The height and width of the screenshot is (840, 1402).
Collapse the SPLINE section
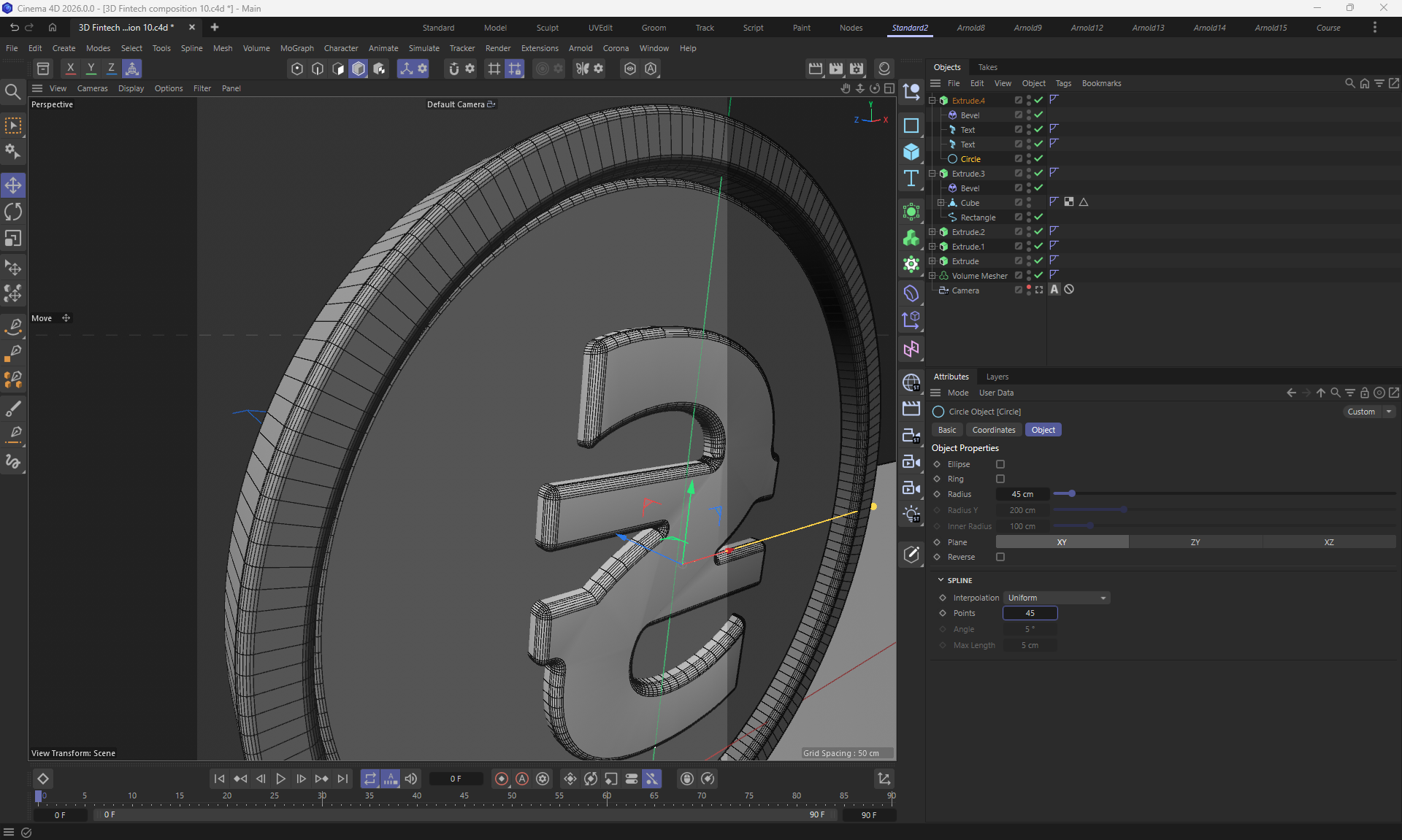[941, 580]
